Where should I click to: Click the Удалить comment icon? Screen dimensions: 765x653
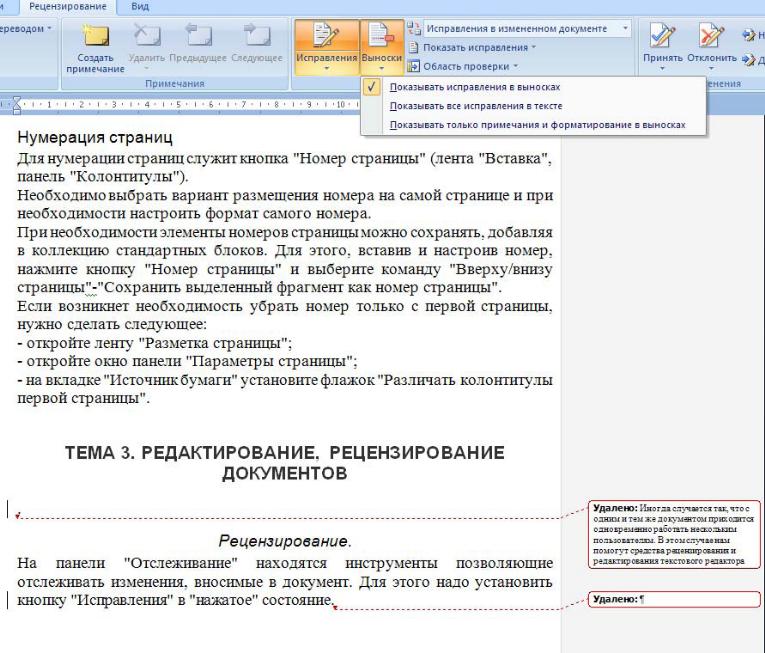[147, 36]
